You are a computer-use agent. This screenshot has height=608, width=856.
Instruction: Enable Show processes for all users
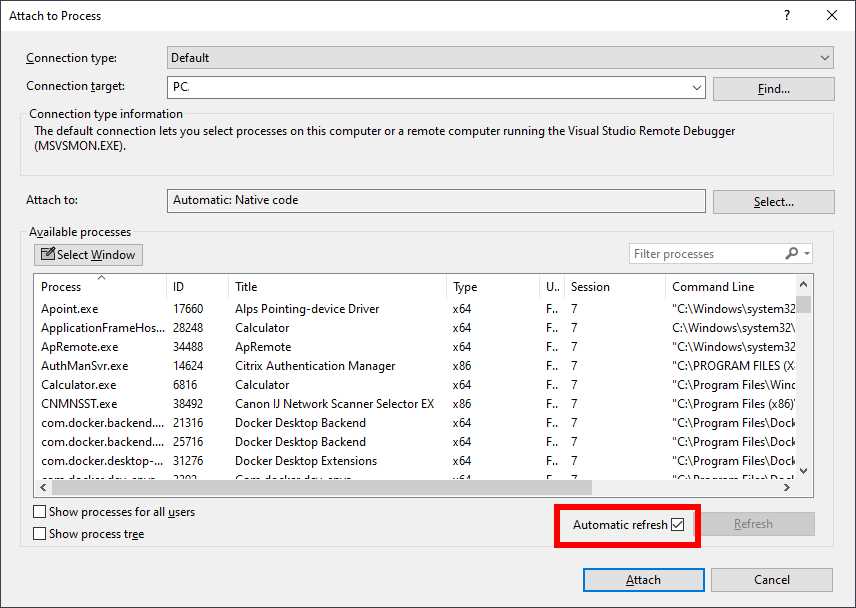(x=37, y=510)
